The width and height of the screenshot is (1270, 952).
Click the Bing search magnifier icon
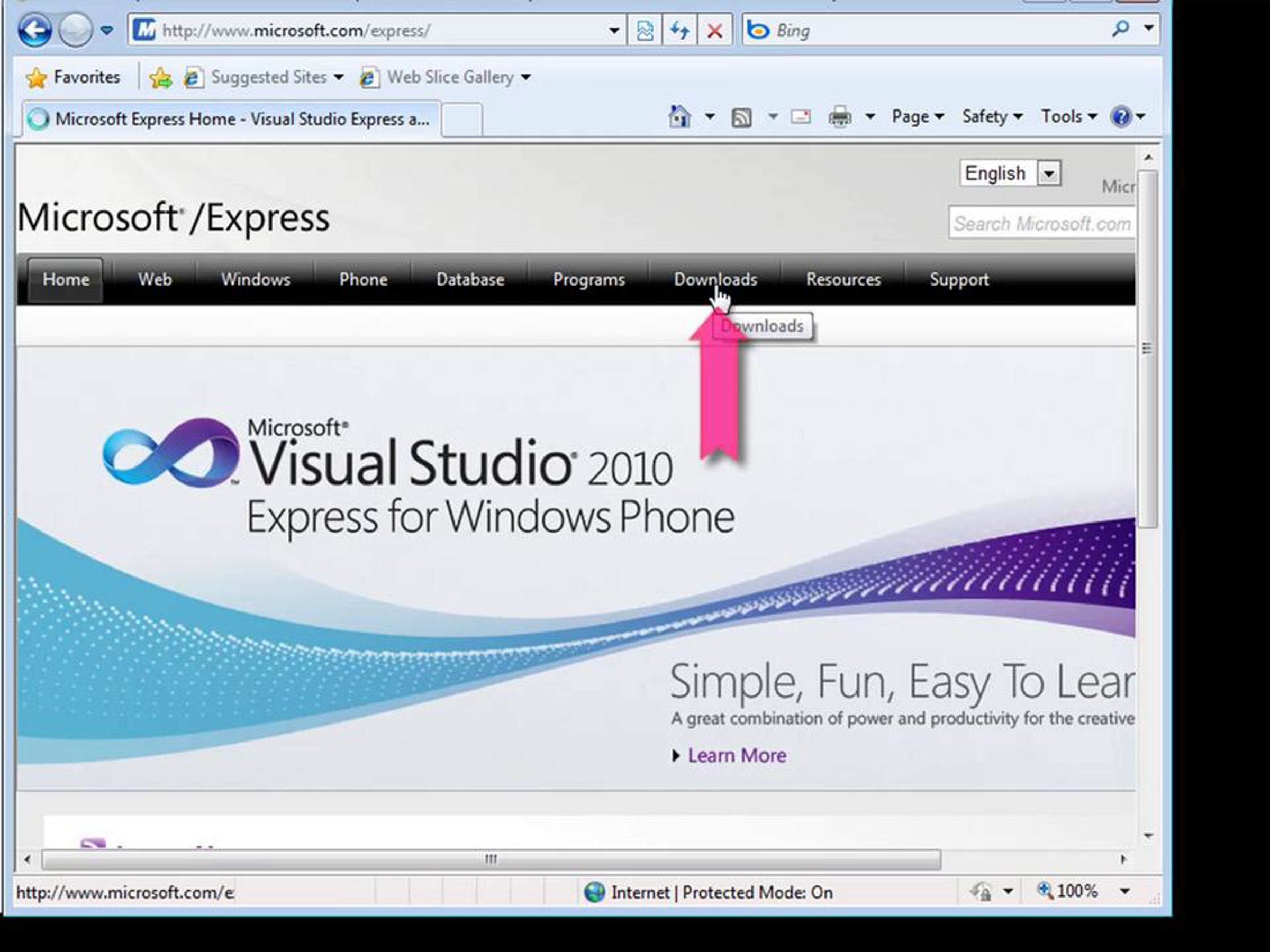tap(1120, 29)
